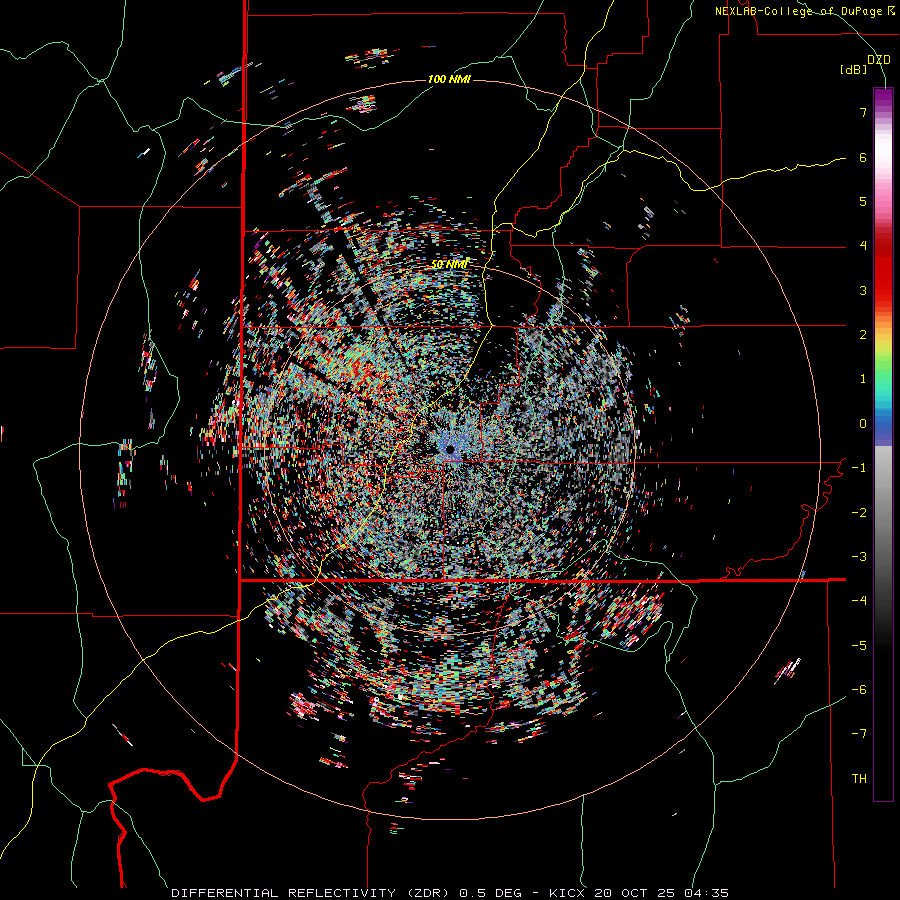Click the [dB] units label
The width and height of the screenshot is (900, 900).
[x=854, y=69]
